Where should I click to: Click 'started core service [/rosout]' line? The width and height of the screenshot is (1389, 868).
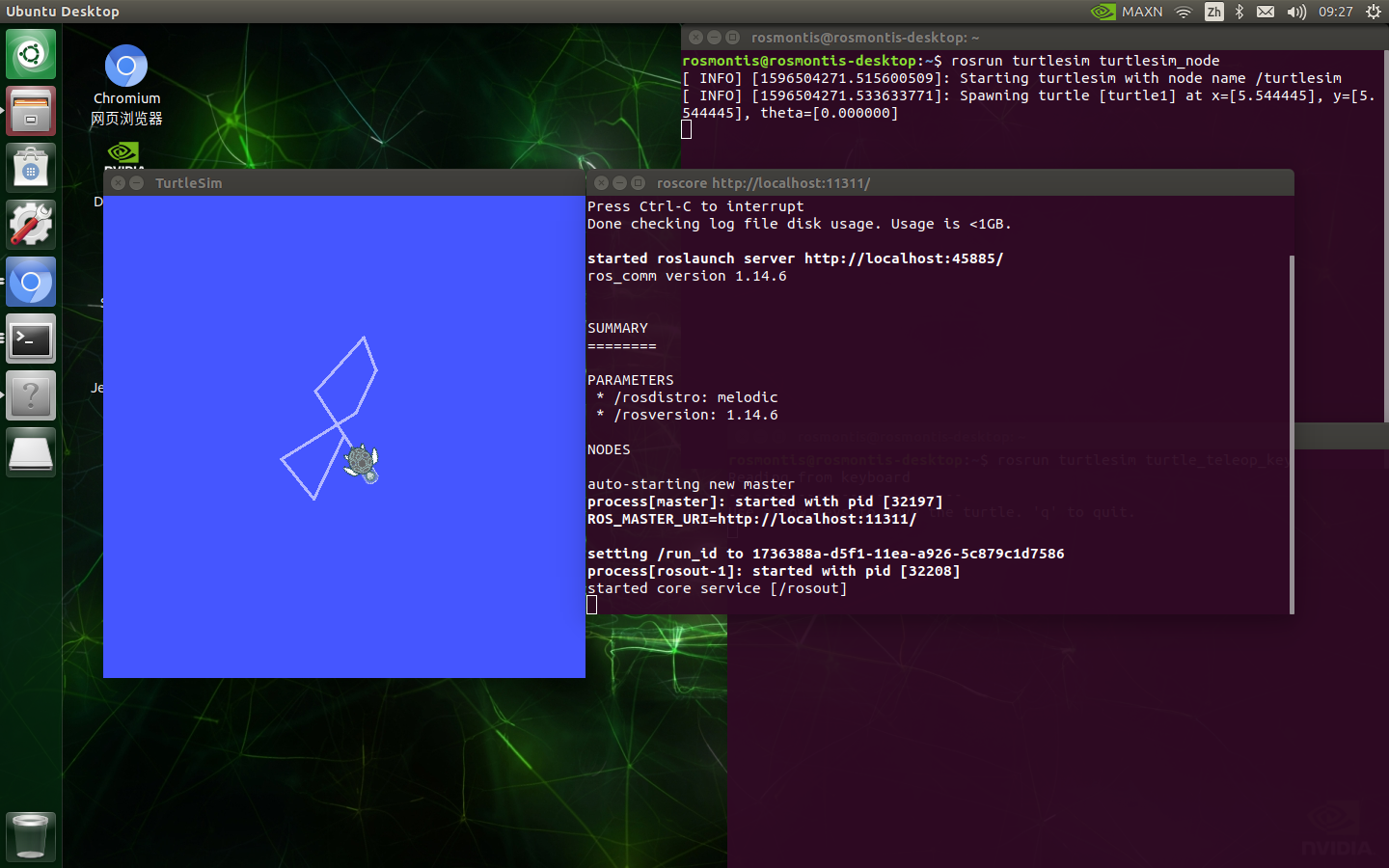[x=717, y=588]
